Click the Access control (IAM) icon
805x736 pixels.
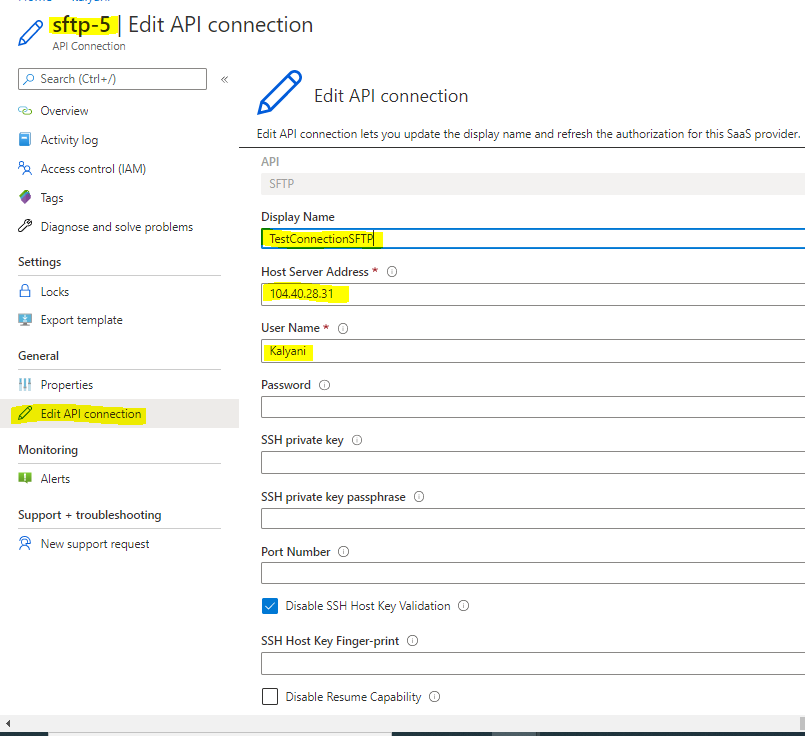pos(25,168)
